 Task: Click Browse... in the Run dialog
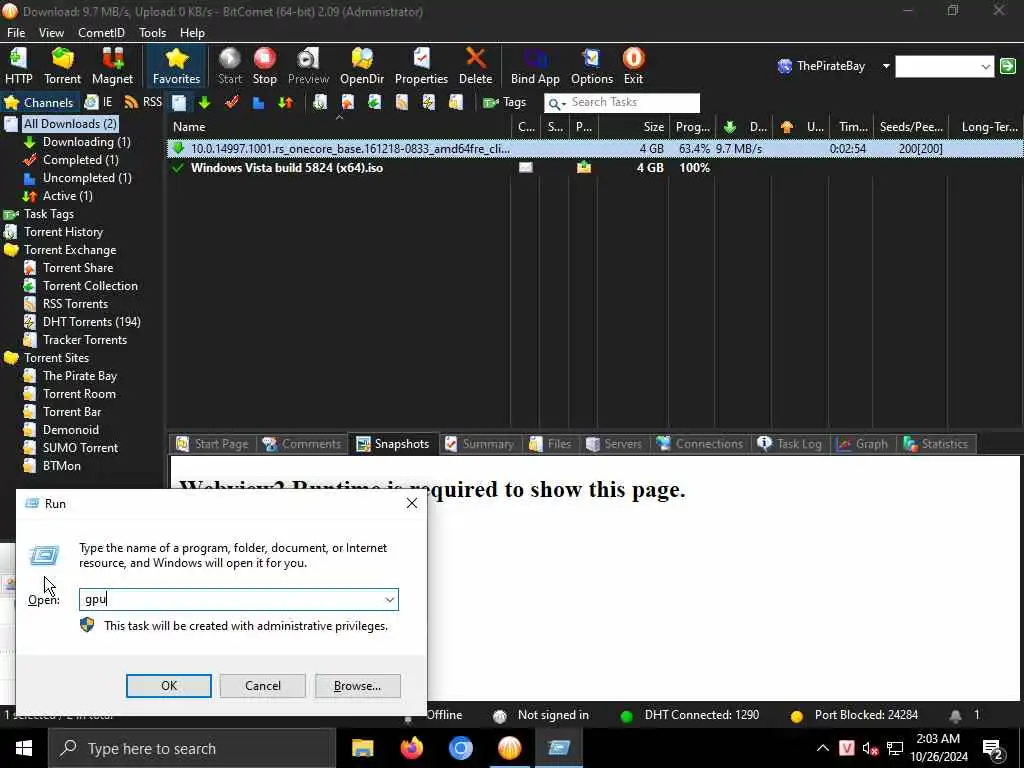click(357, 686)
